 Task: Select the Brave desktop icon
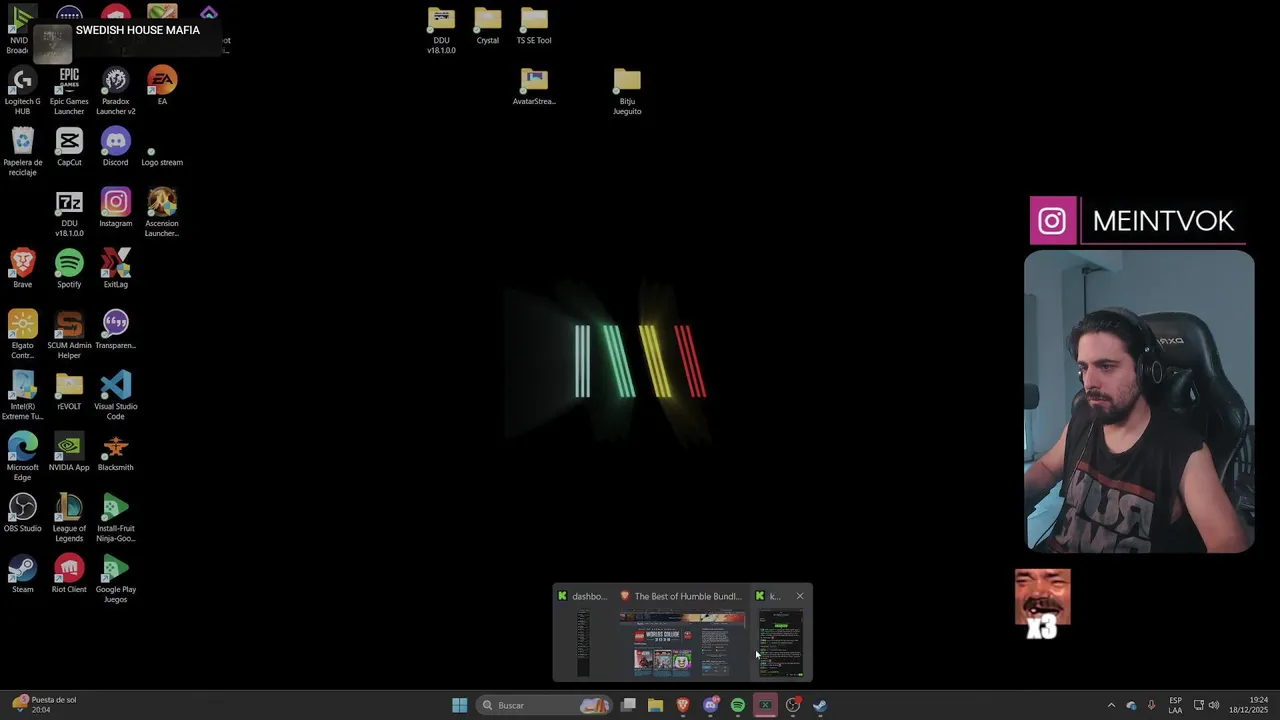22,269
